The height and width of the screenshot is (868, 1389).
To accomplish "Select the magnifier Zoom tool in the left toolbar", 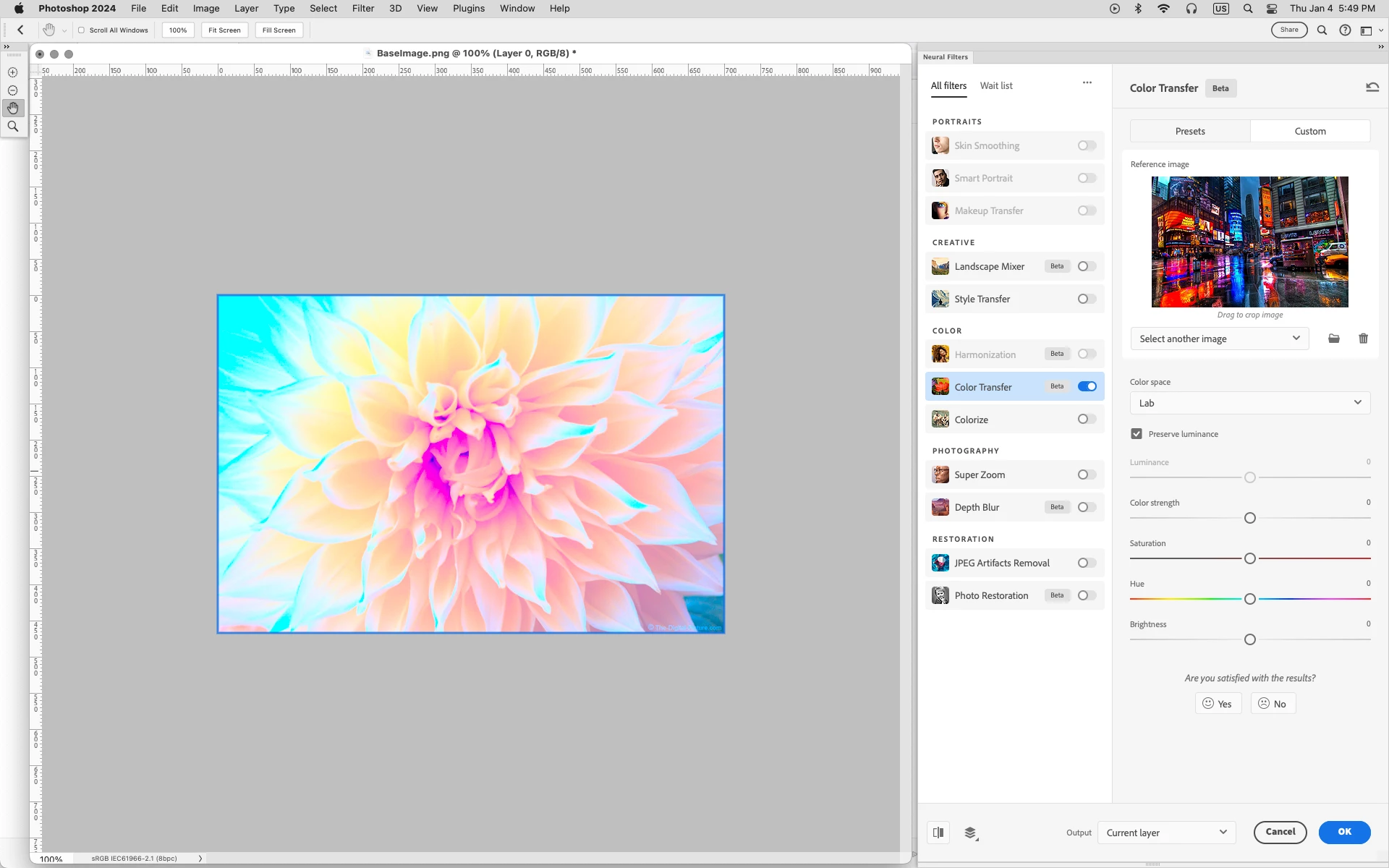I will pyautogui.click(x=12, y=127).
